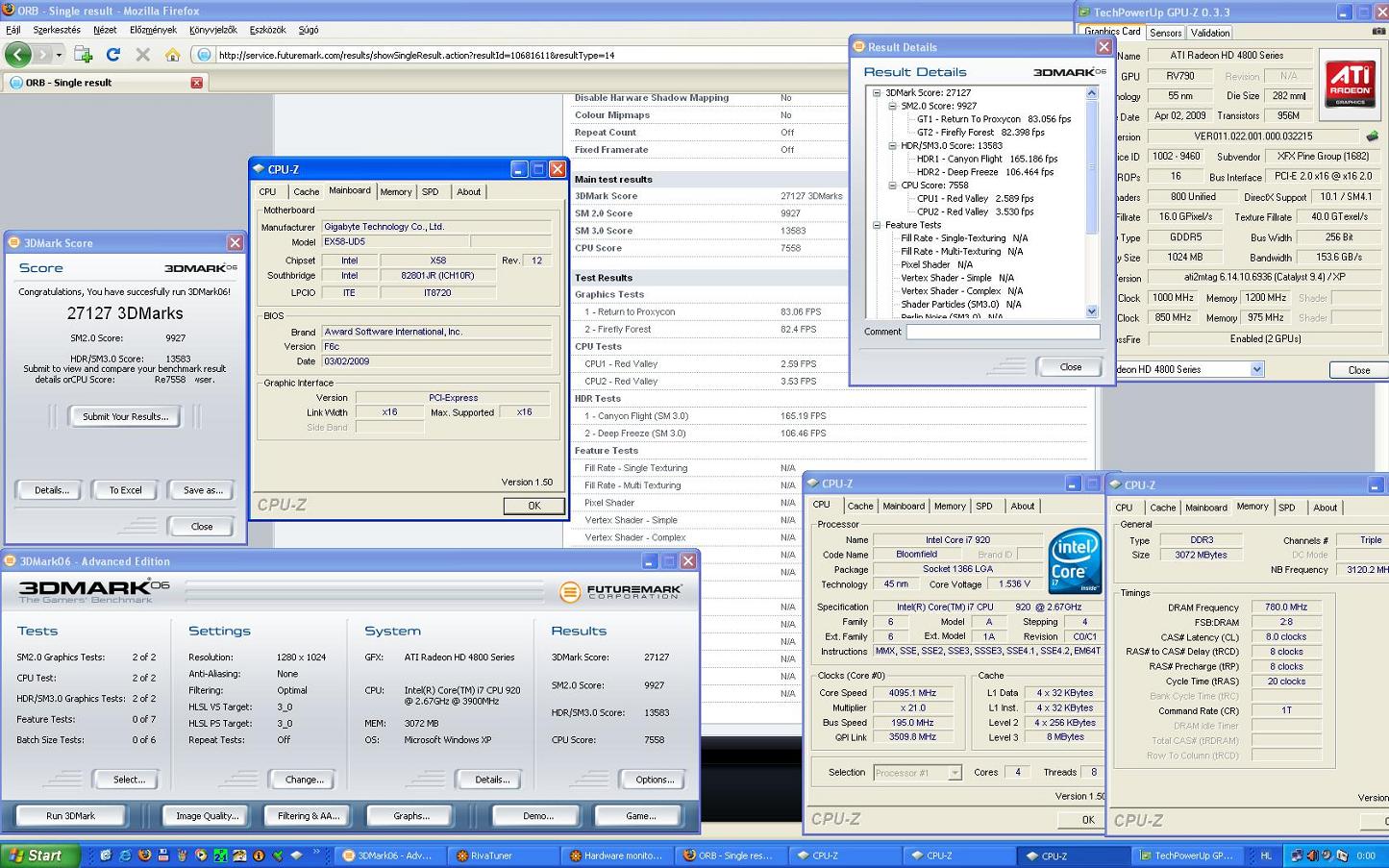
Task: Open the Eszközök menu
Action: tap(267, 30)
